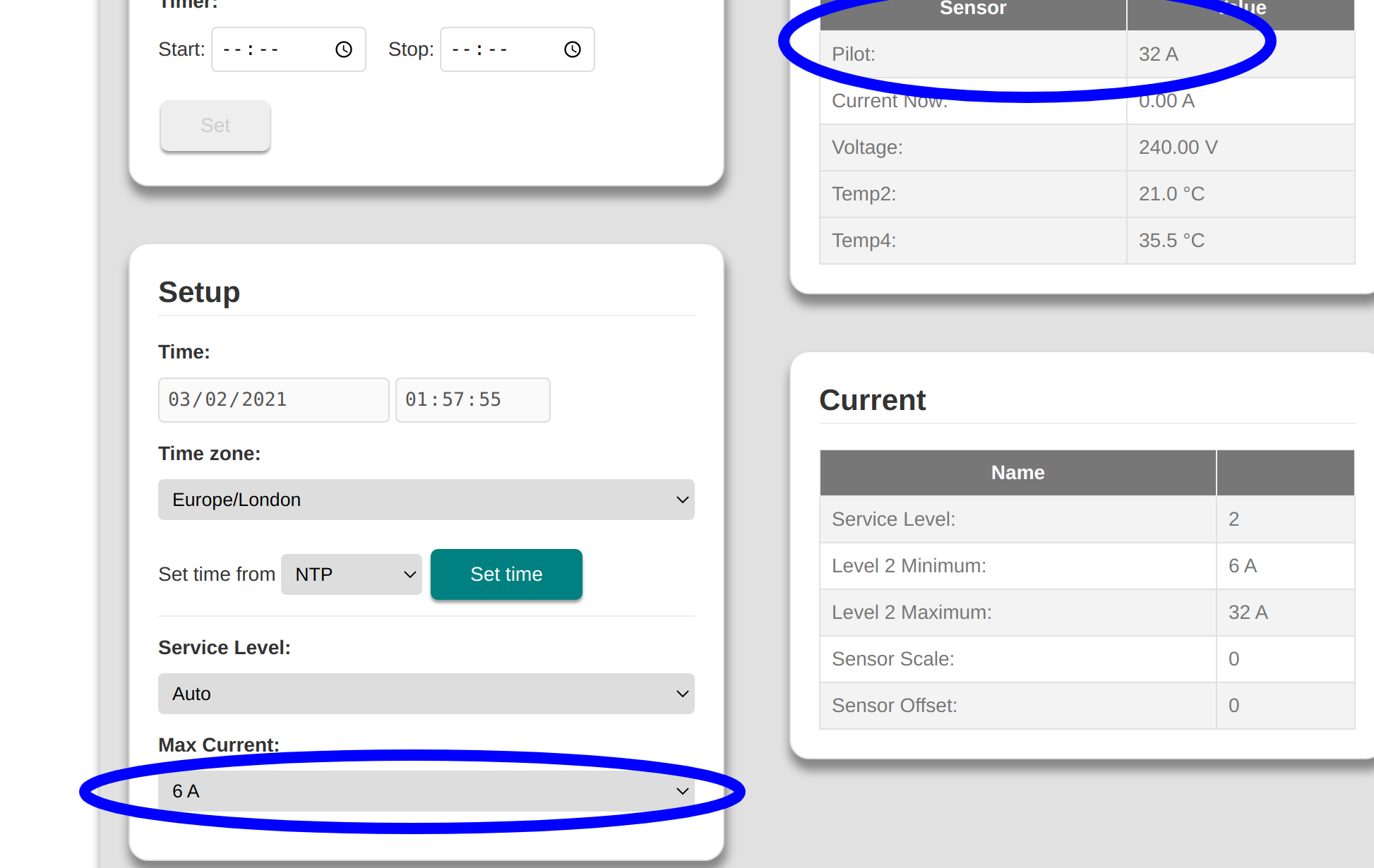The width and height of the screenshot is (1374, 868).
Task: Click the Service Level dropdown chevron
Action: (681, 694)
